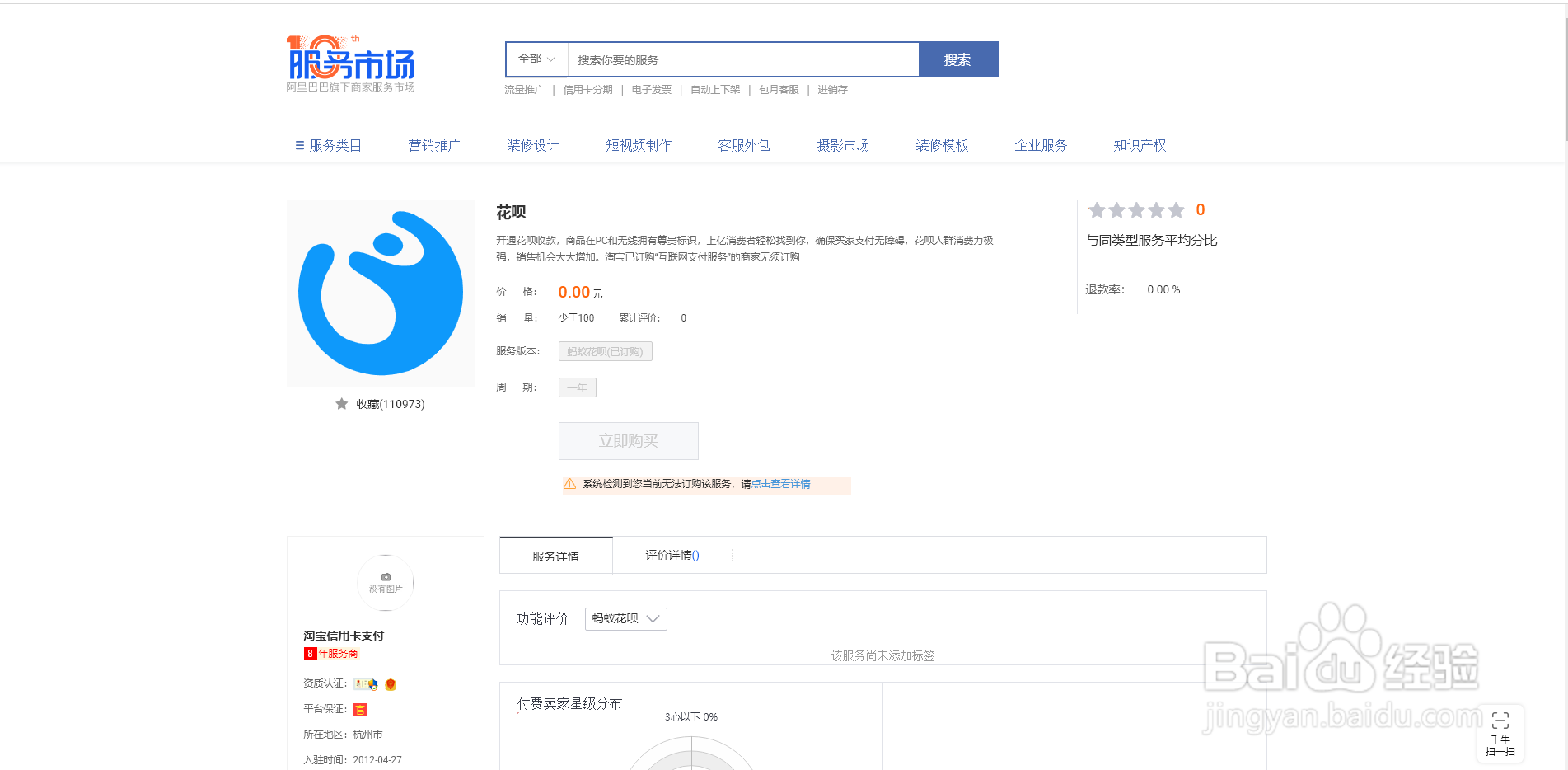Click the orange shield 资质认证 icon
Image resolution: width=1568 pixels, height=770 pixels.
(x=391, y=684)
